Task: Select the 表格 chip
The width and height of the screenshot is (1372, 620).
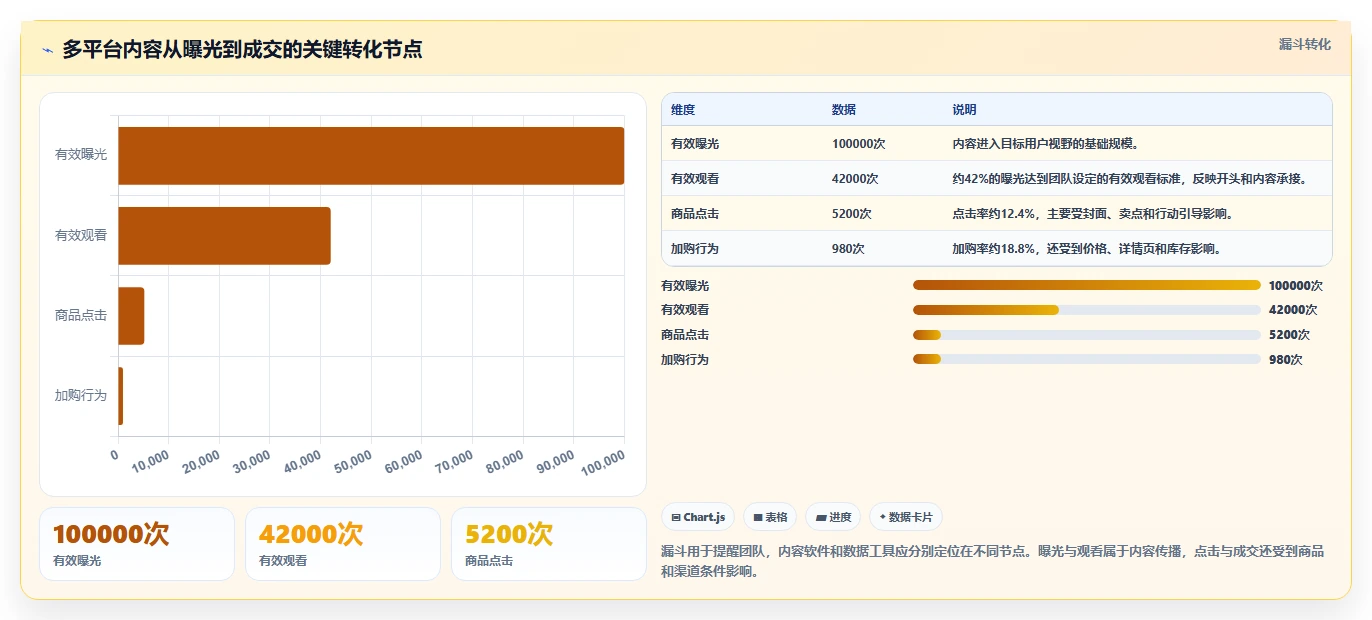Action: (x=770, y=517)
